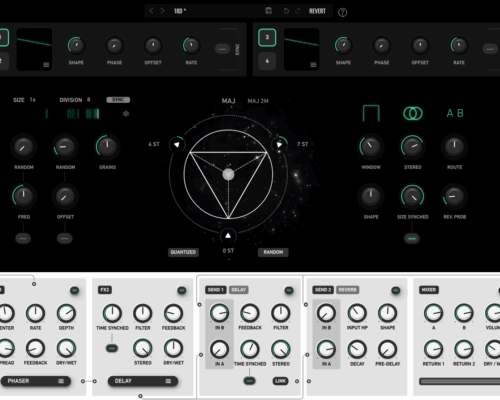Image resolution: width=500 pixels, height=400 pixels.
Task: Click the save preset disk icon
Action: point(268,11)
